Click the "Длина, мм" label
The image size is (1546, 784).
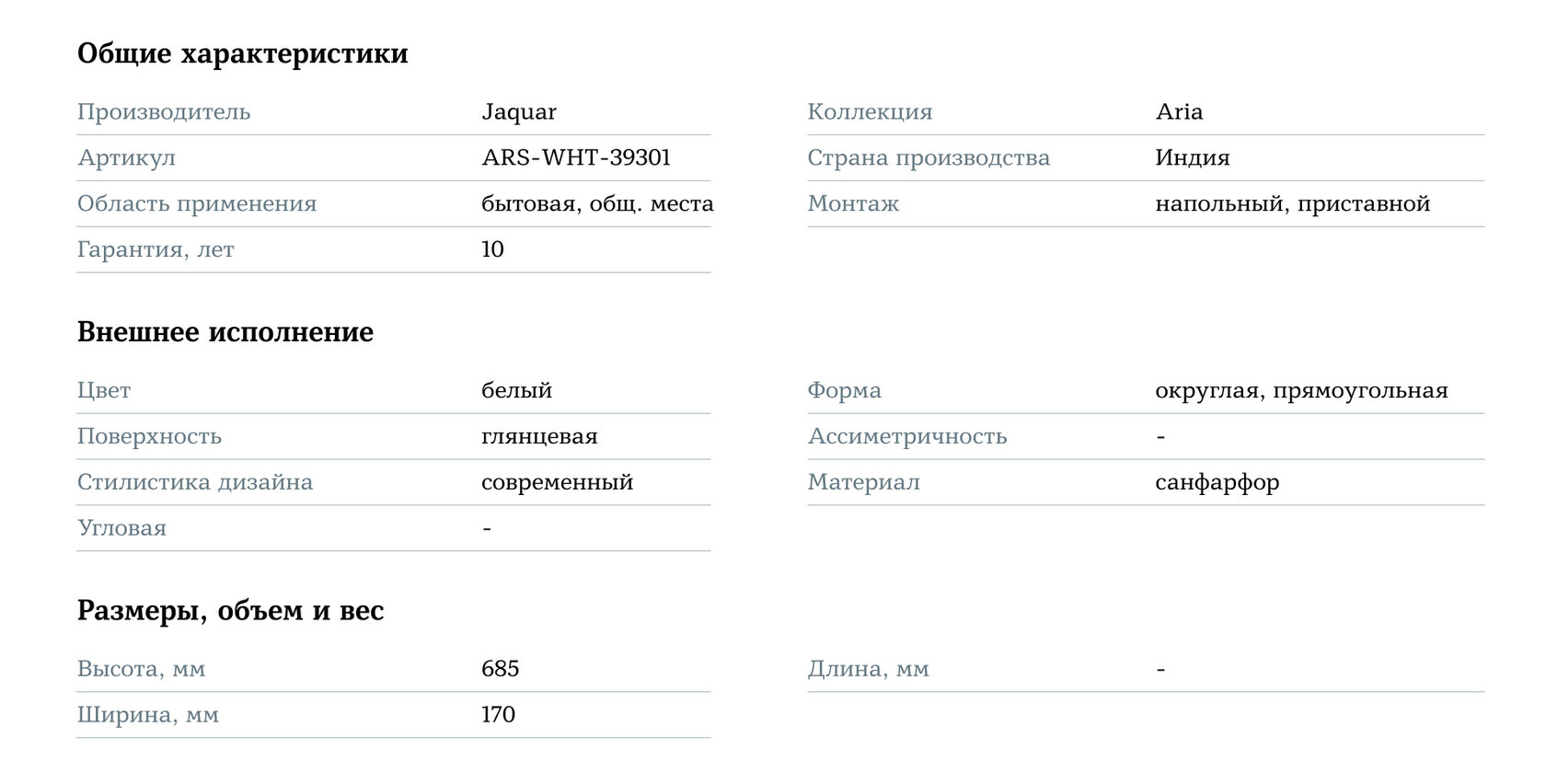tap(868, 669)
